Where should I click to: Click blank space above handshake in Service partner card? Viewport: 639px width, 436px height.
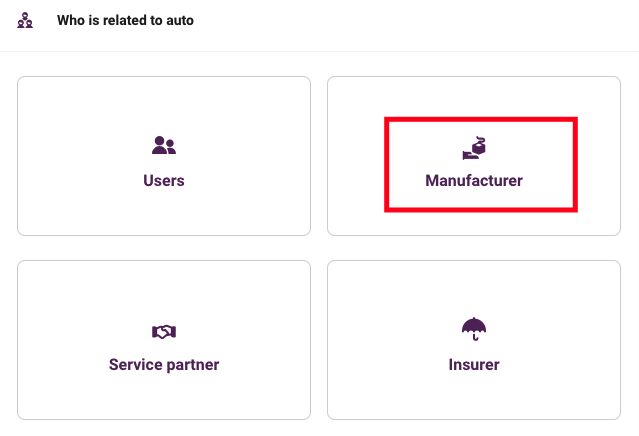[x=164, y=291]
